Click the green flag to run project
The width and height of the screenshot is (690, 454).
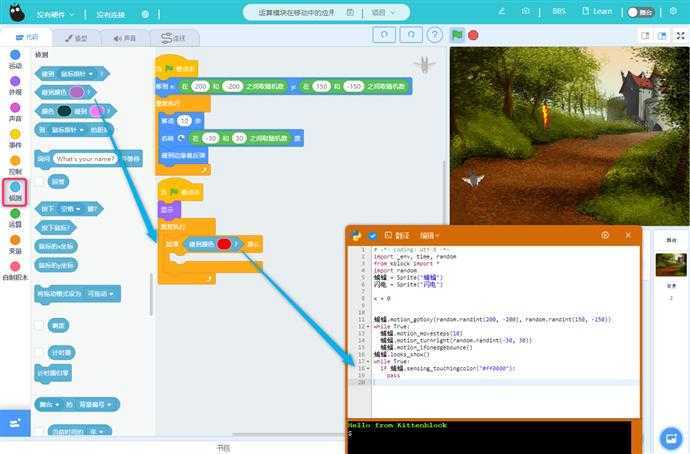click(457, 35)
